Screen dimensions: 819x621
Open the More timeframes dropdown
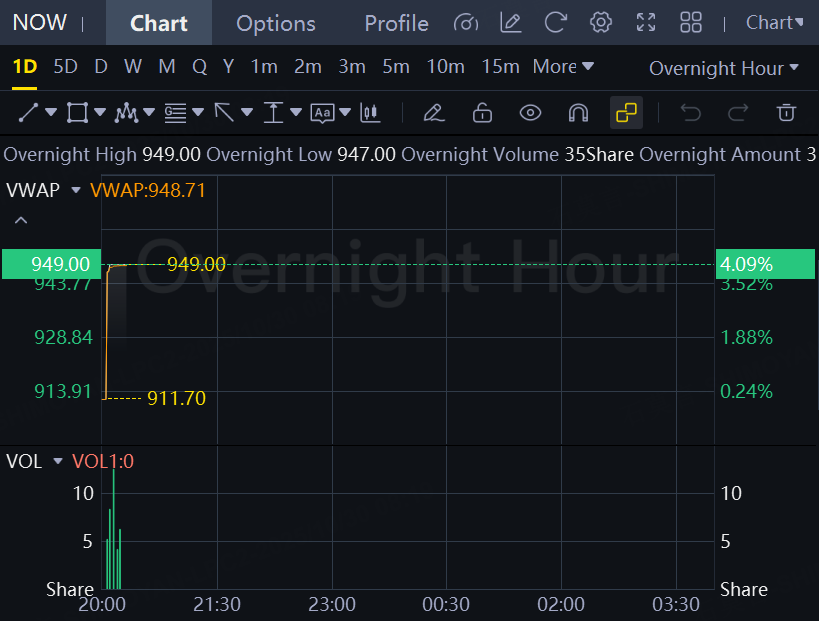(563, 67)
